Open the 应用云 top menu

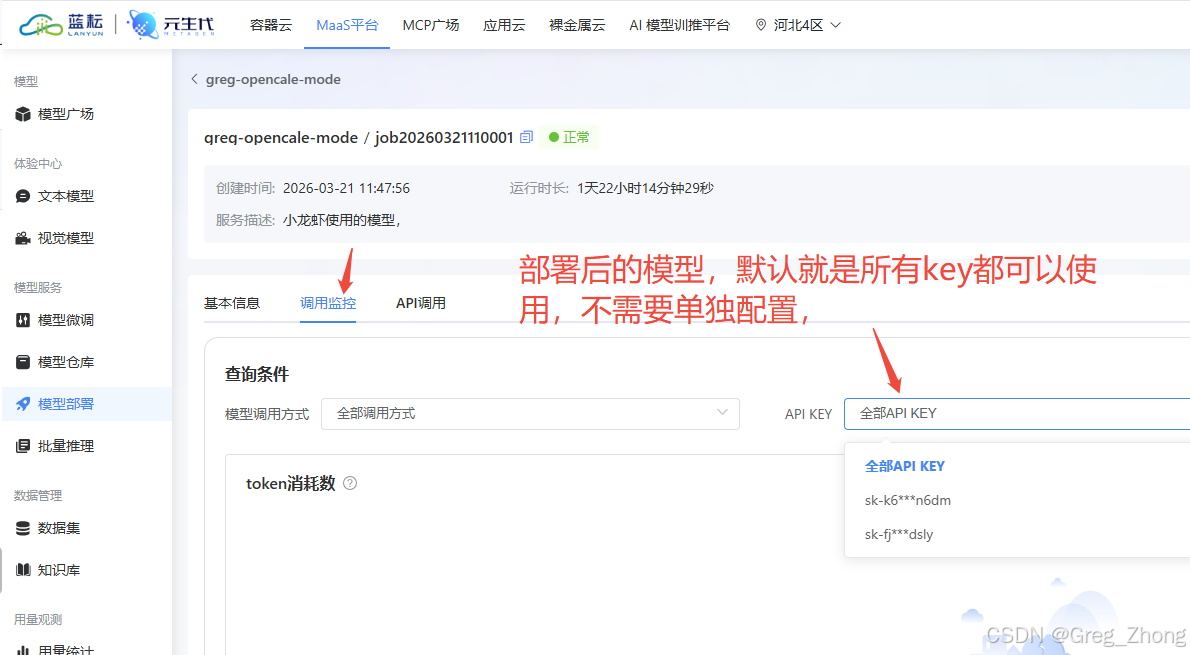[x=504, y=25]
